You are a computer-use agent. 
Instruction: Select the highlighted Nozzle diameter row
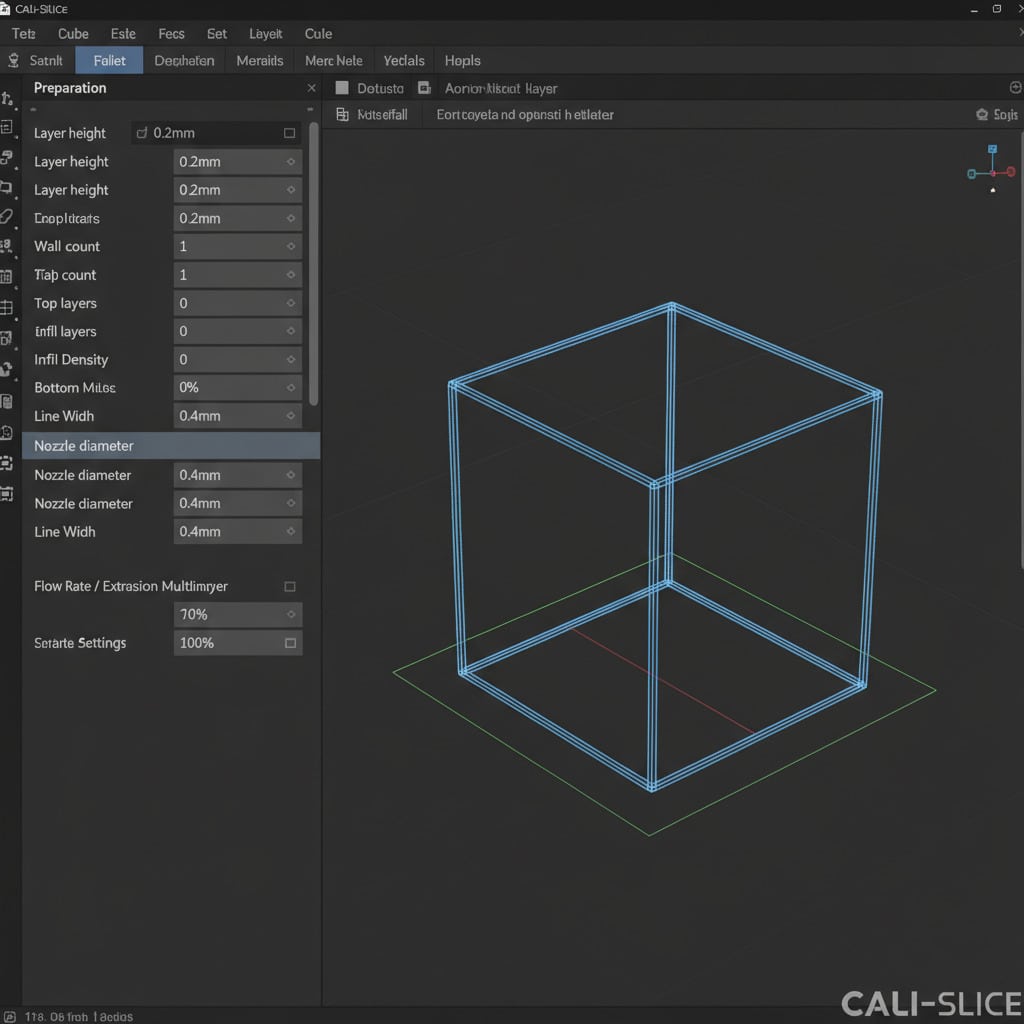click(x=168, y=445)
